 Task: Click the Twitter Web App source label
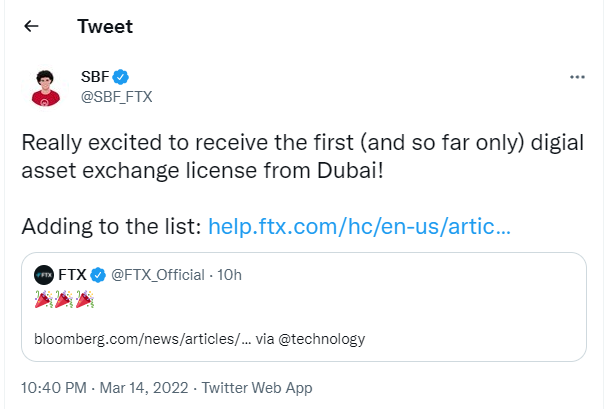coord(257,387)
